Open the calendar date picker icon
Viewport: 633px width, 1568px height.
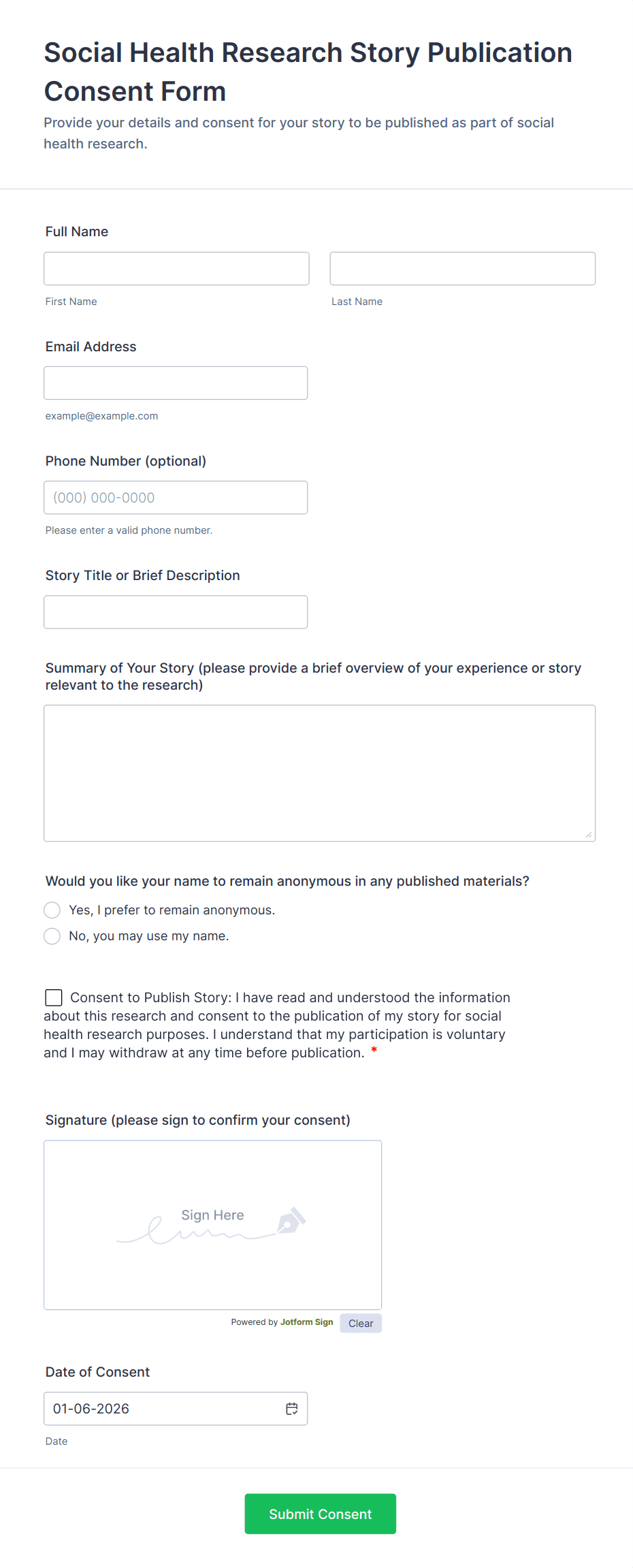pyautogui.click(x=292, y=1409)
